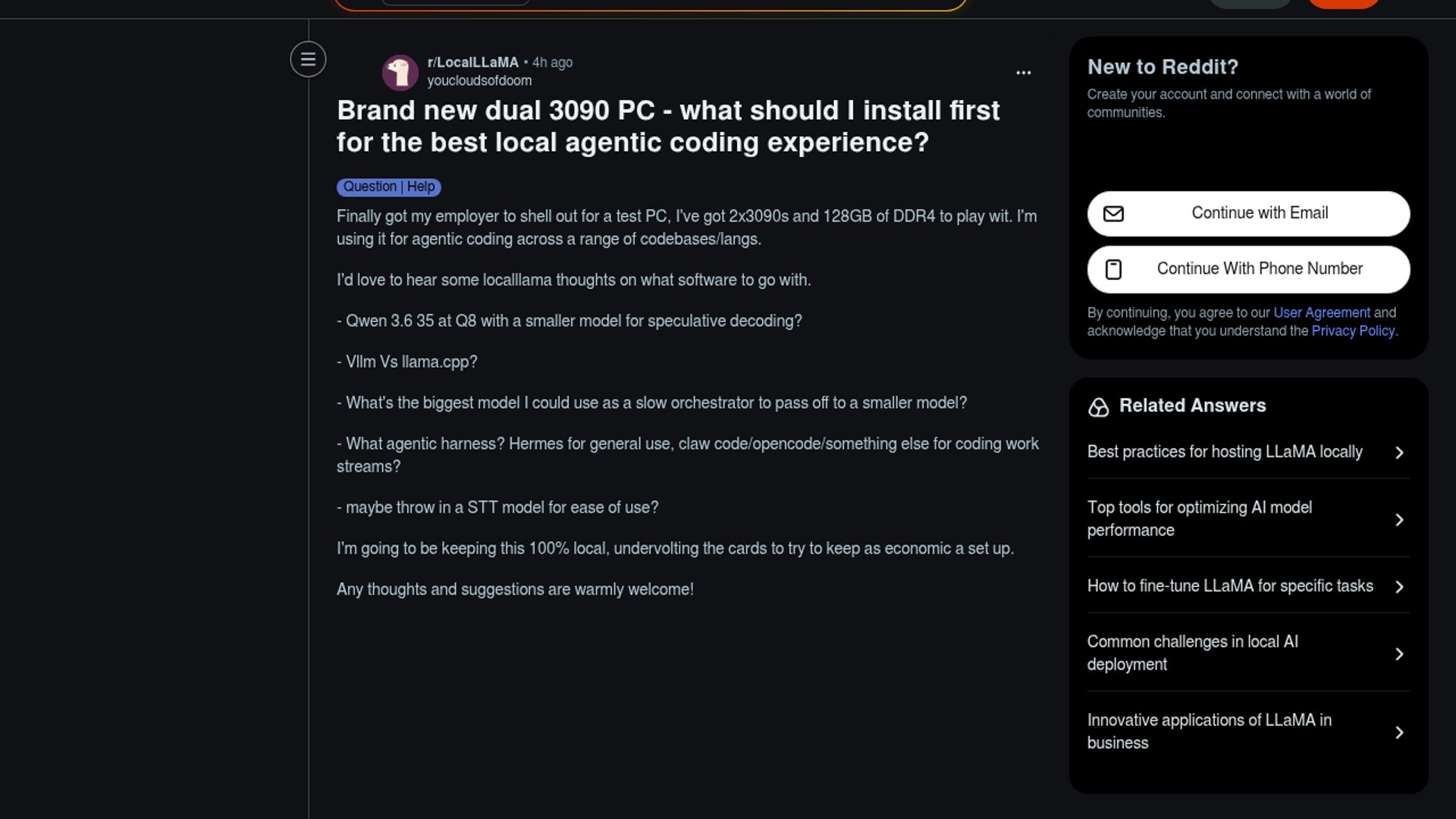Open the User Agreement link
The width and height of the screenshot is (1456, 819).
[1321, 312]
